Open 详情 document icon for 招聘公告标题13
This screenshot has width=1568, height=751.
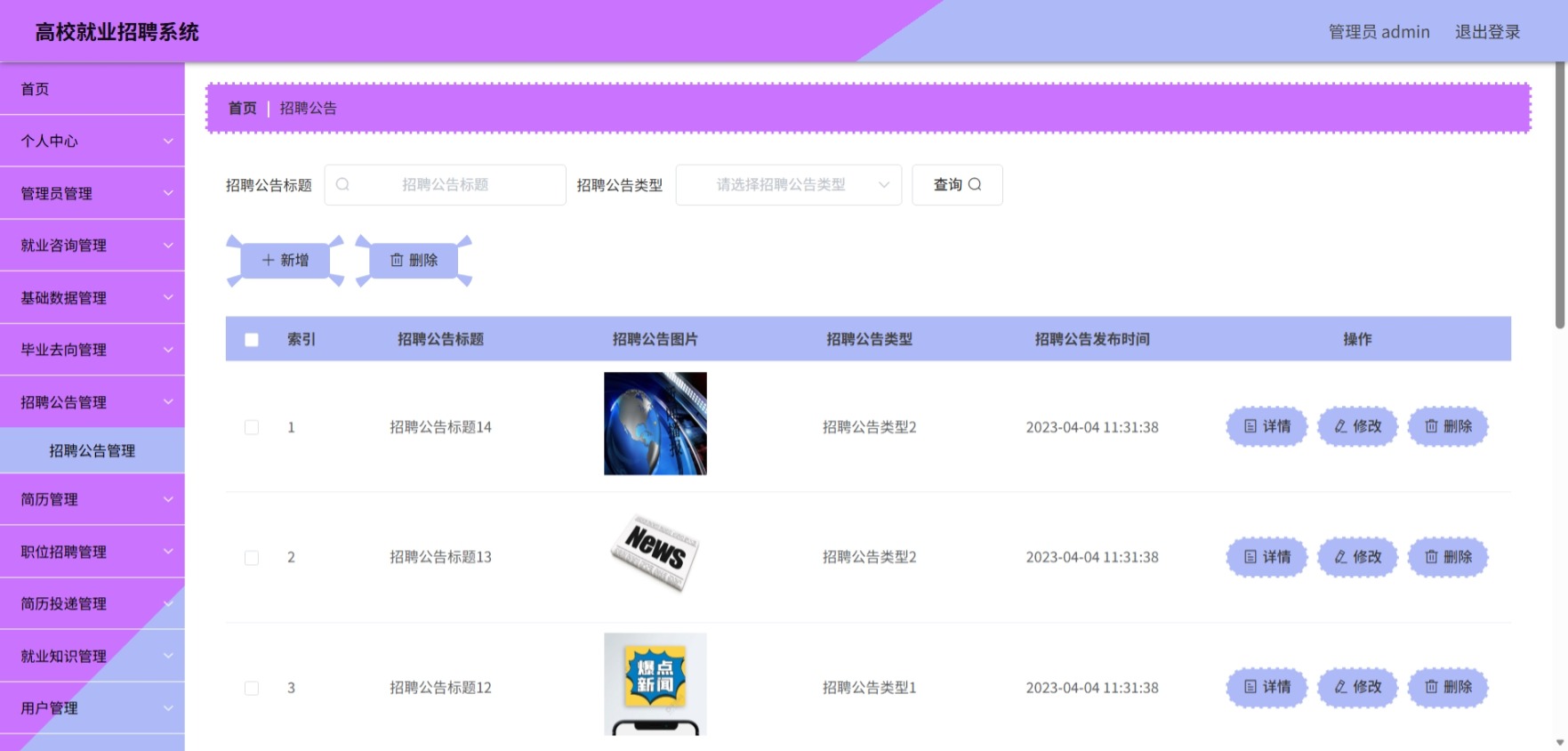1250,557
